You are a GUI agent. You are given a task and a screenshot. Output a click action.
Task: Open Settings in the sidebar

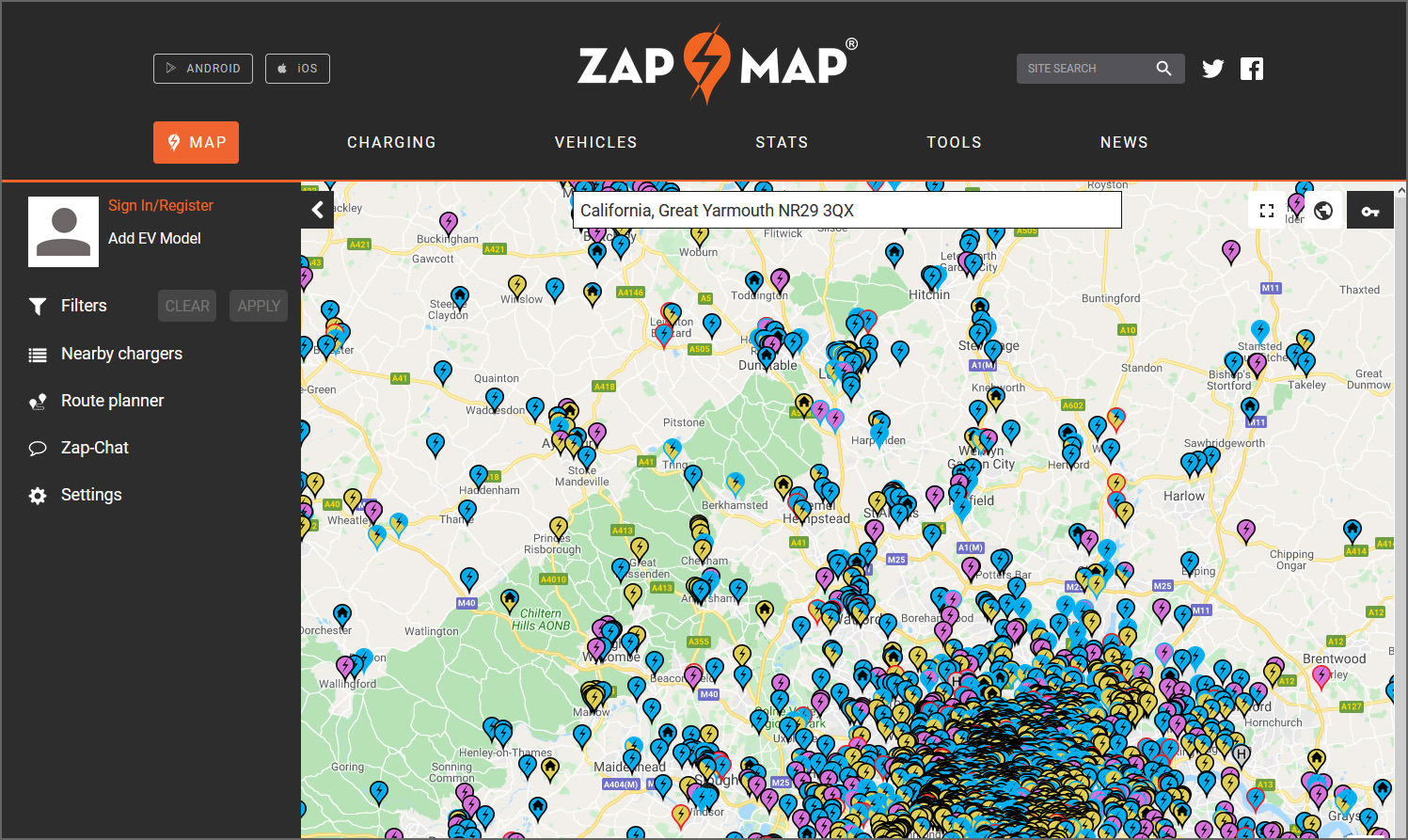tap(91, 495)
